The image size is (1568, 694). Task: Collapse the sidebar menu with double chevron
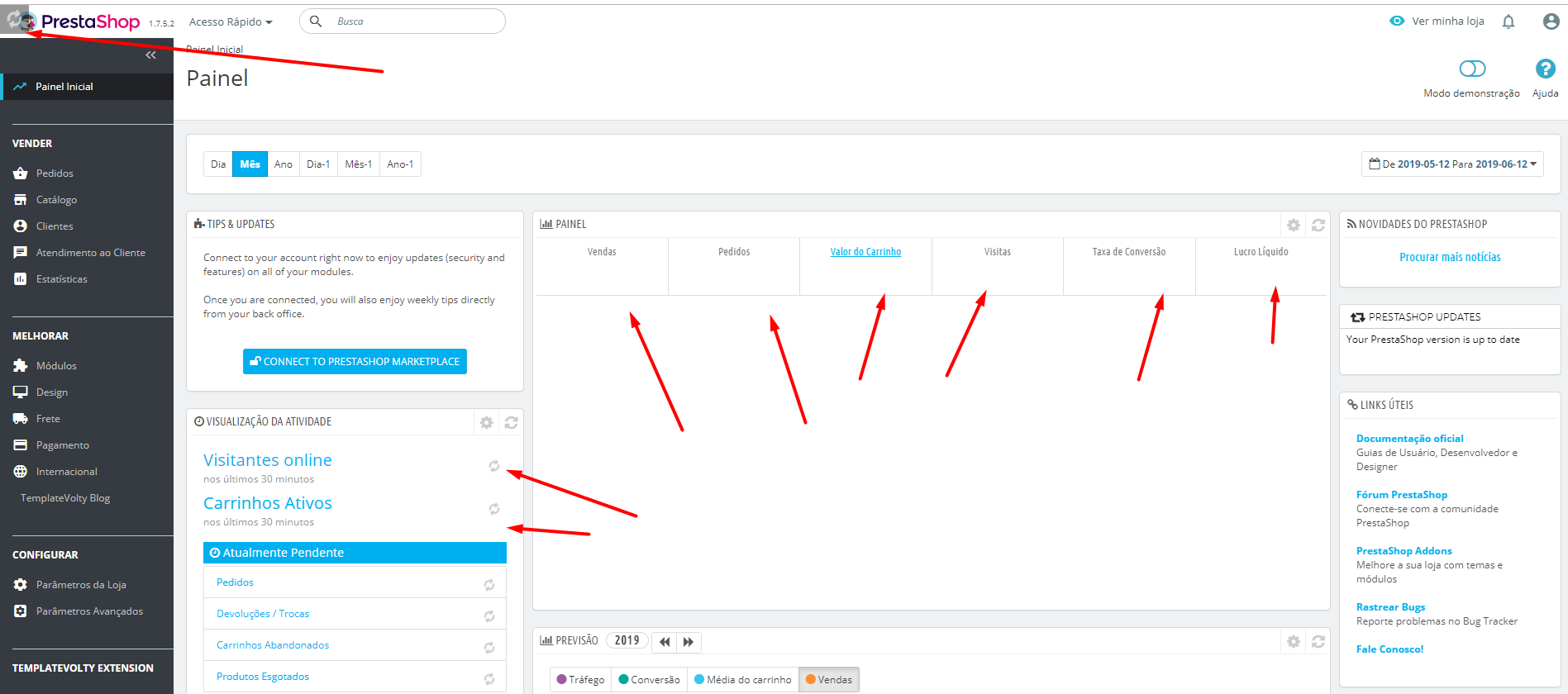click(x=150, y=55)
